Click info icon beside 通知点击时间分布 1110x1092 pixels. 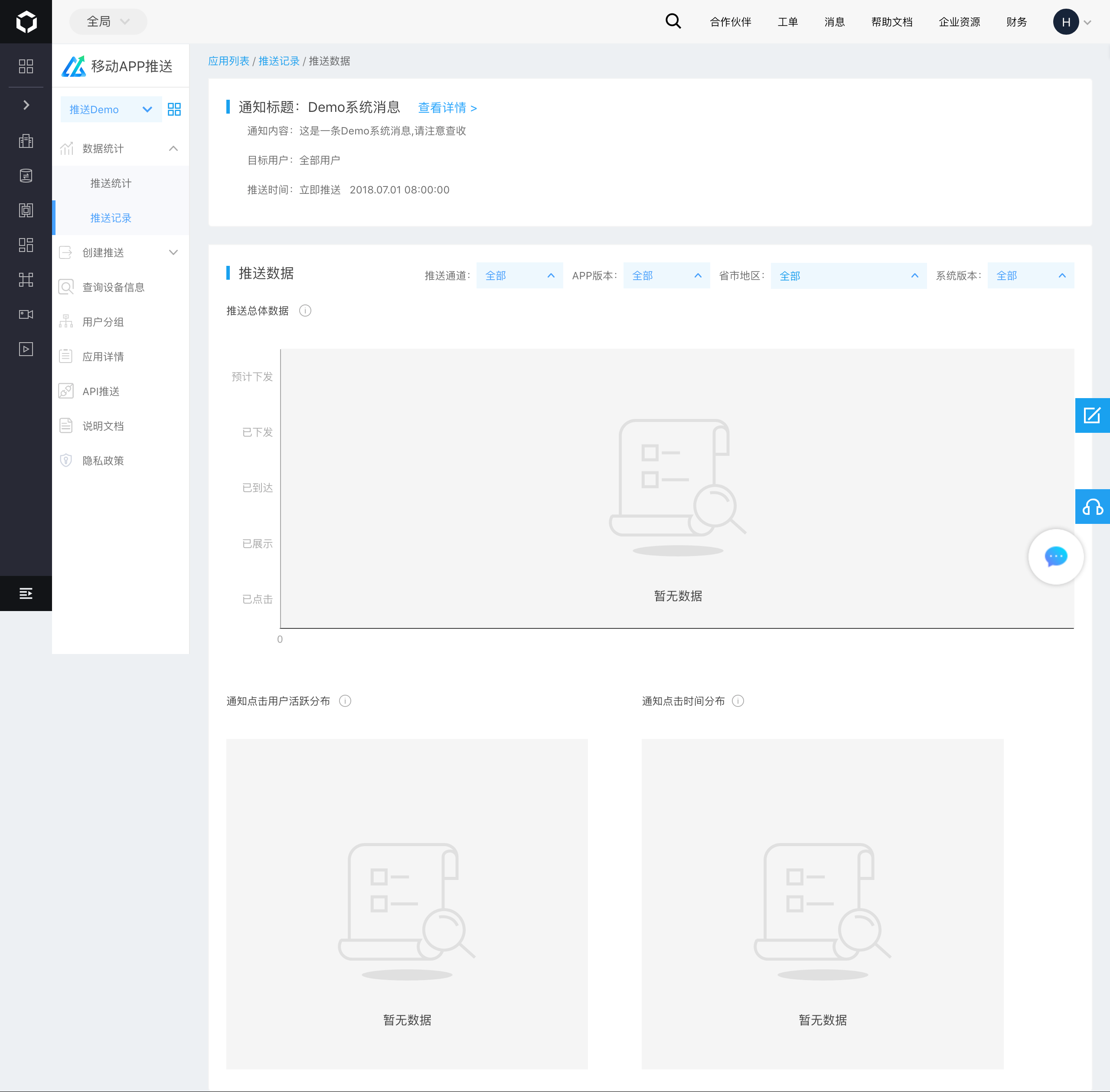coord(738,701)
